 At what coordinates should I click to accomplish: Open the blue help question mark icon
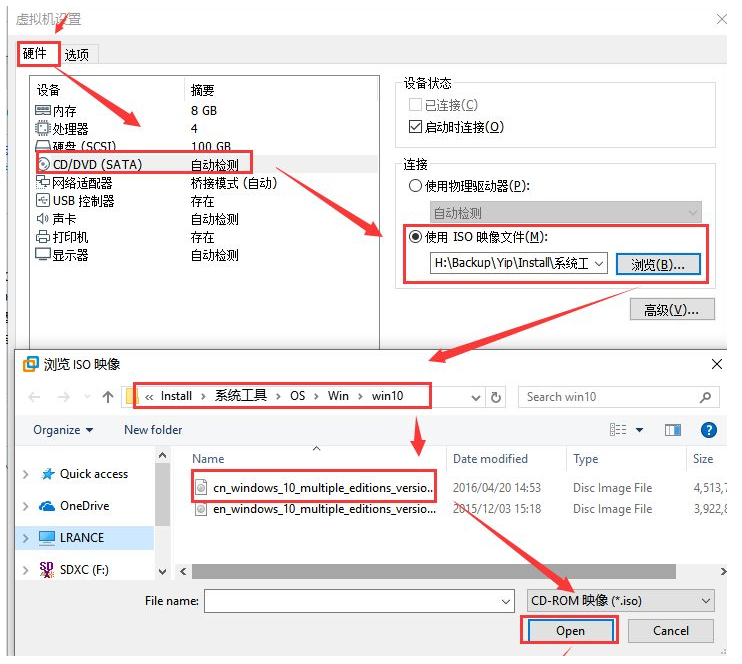pyautogui.click(x=708, y=430)
